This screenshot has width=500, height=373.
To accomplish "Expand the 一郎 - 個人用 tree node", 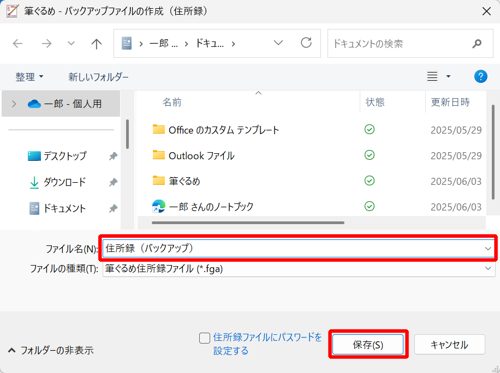I will pyautogui.click(x=14, y=104).
